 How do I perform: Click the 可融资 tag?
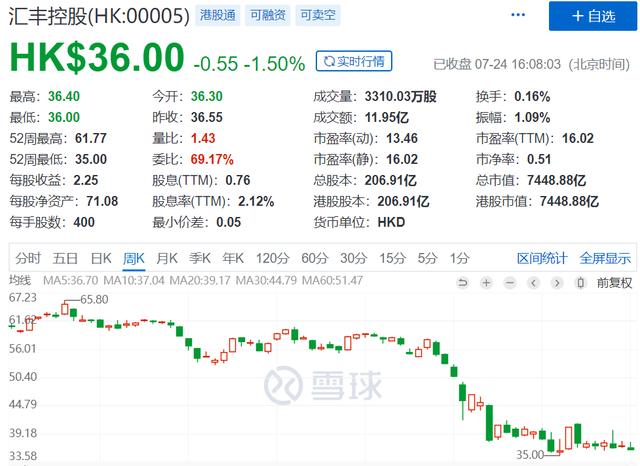click(268, 16)
